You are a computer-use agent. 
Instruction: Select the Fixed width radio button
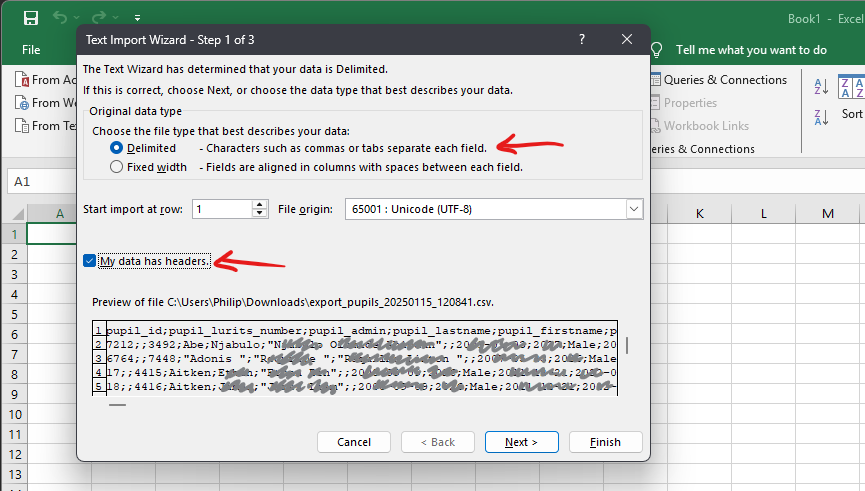click(x=117, y=167)
